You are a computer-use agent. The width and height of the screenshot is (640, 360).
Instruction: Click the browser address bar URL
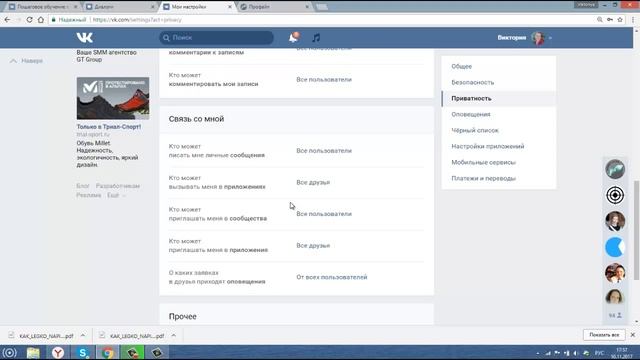137,20
